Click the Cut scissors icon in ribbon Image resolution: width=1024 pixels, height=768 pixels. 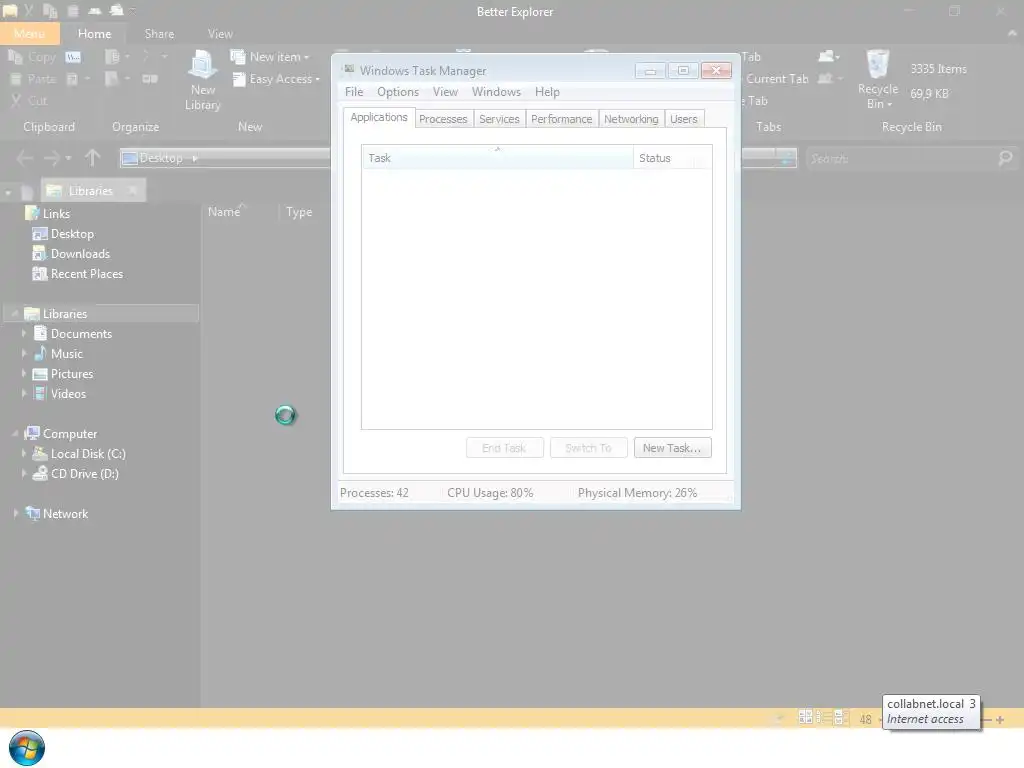(16, 101)
